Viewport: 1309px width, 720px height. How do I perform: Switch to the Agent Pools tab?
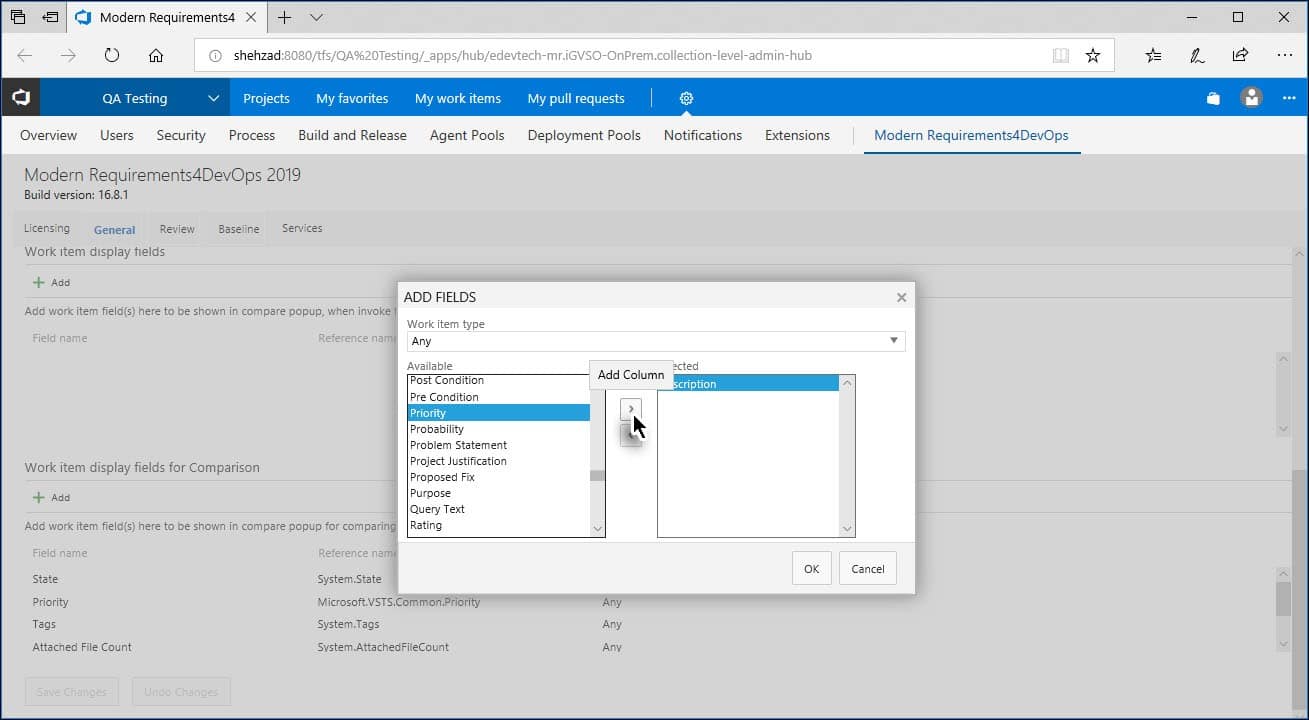point(467,135)
